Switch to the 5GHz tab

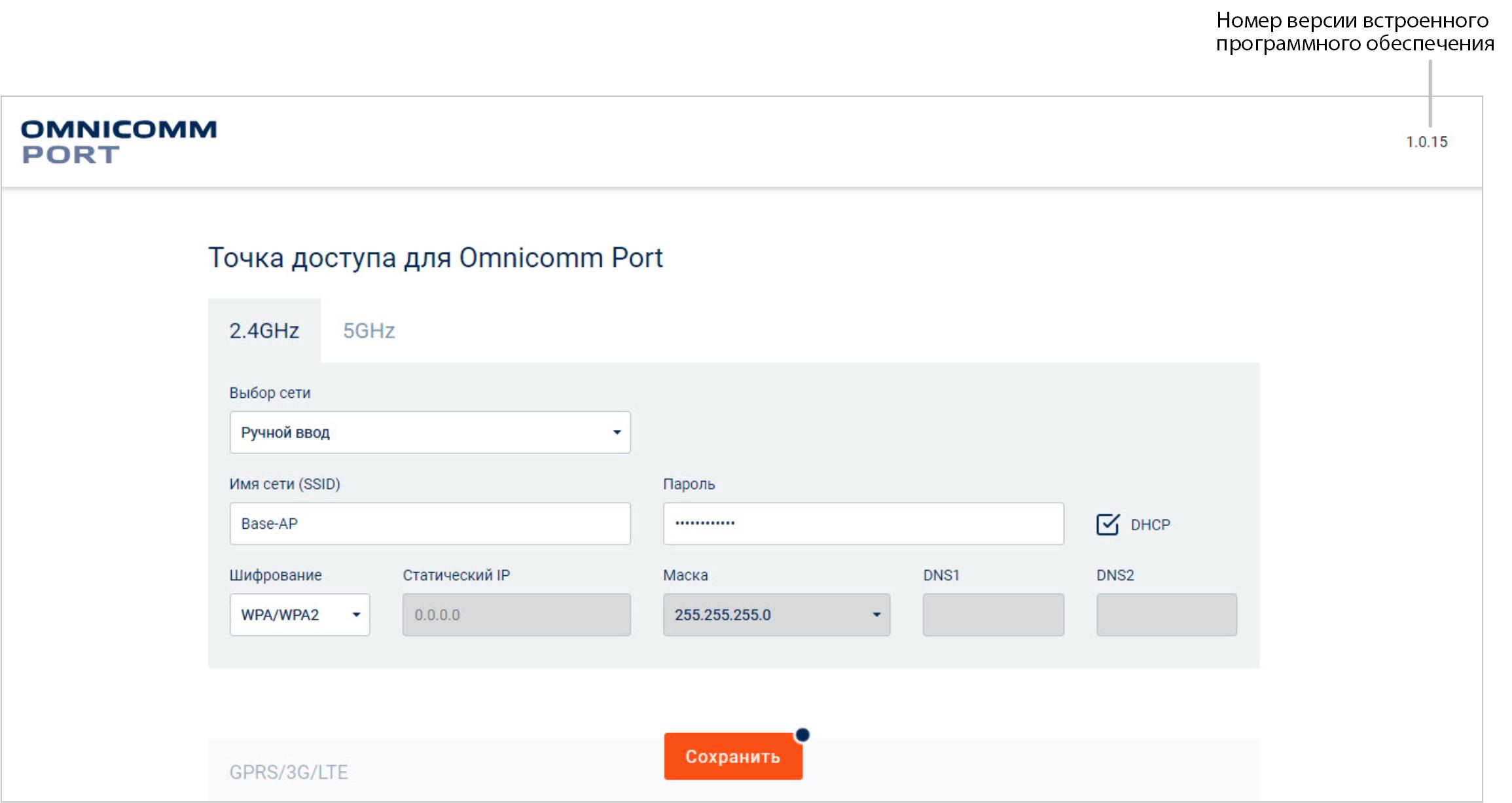pyautogui.click(x=369, y=330)
